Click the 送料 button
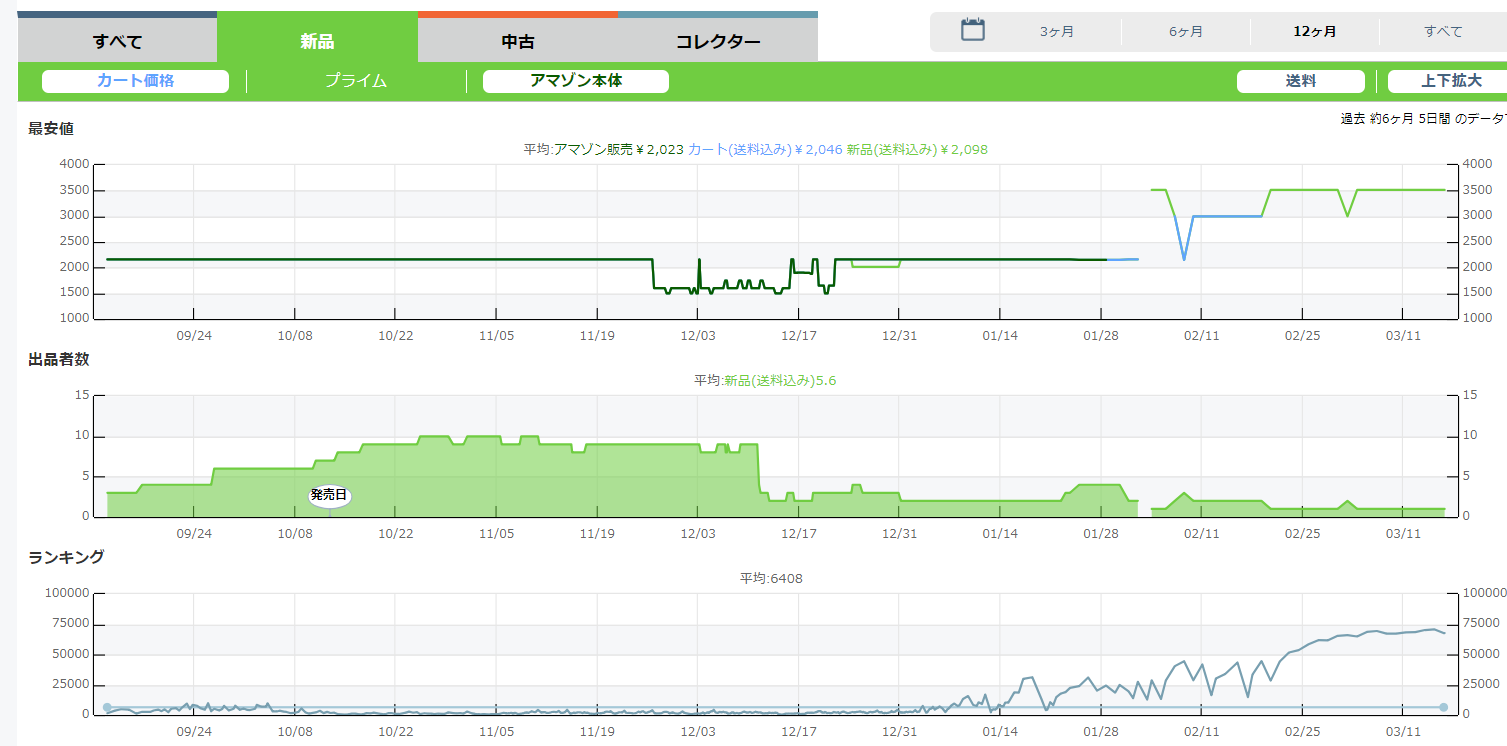1507x746 pixels. [1300, 81]
